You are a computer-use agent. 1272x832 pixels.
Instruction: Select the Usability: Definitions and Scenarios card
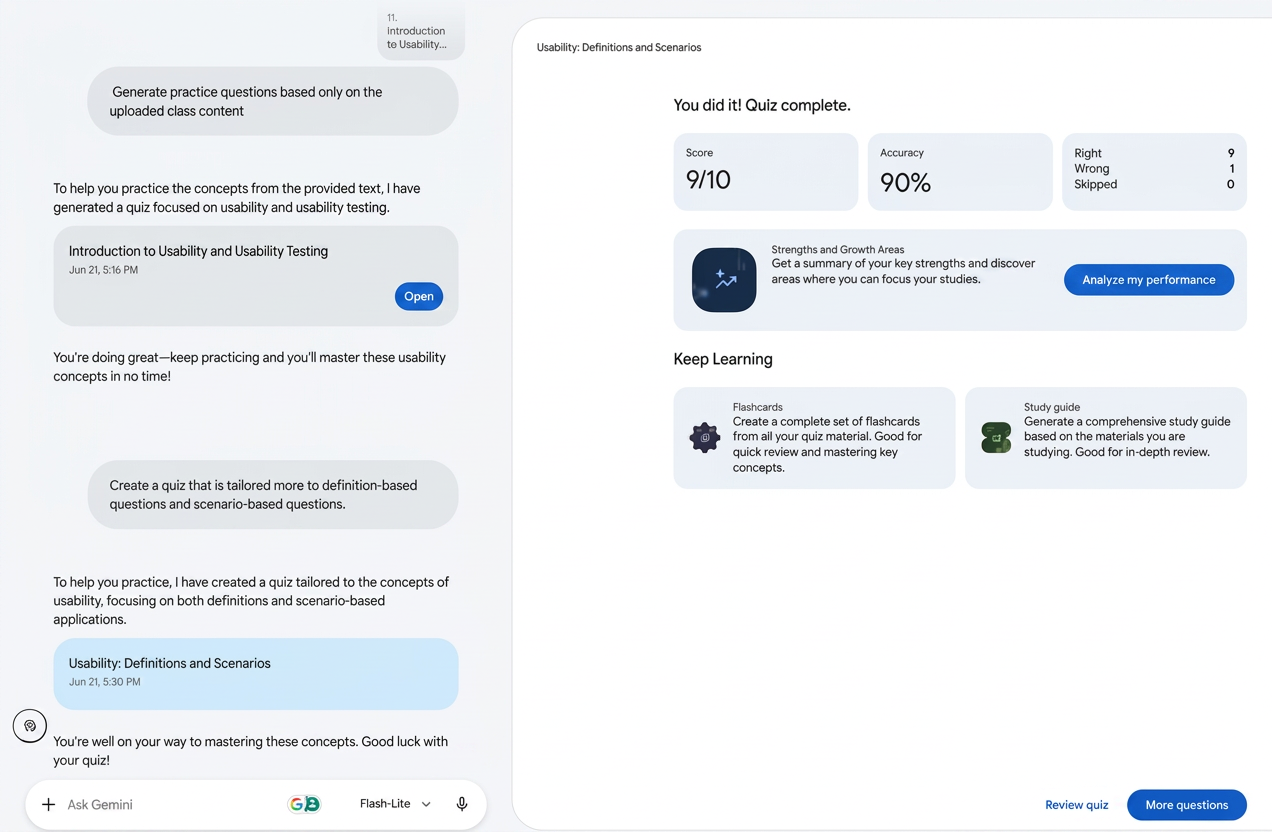point(256,674)
